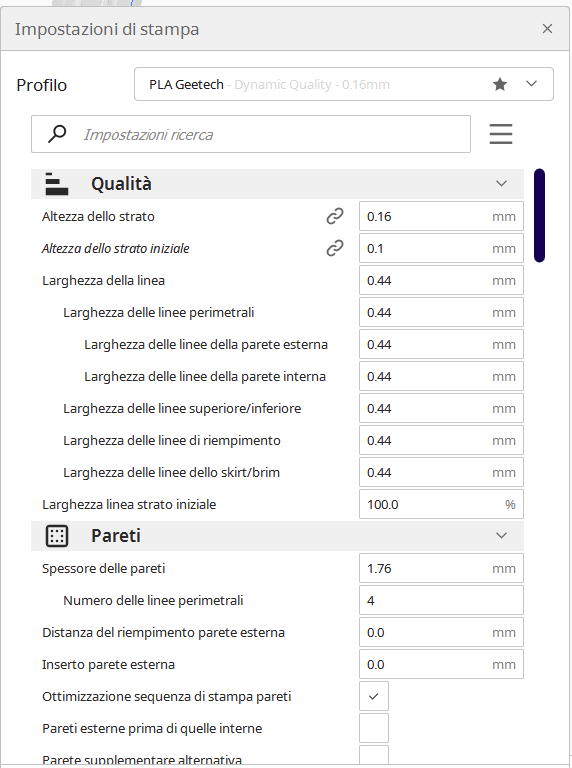
Task: Click the Qualità layers category icon
Action: 57,184
